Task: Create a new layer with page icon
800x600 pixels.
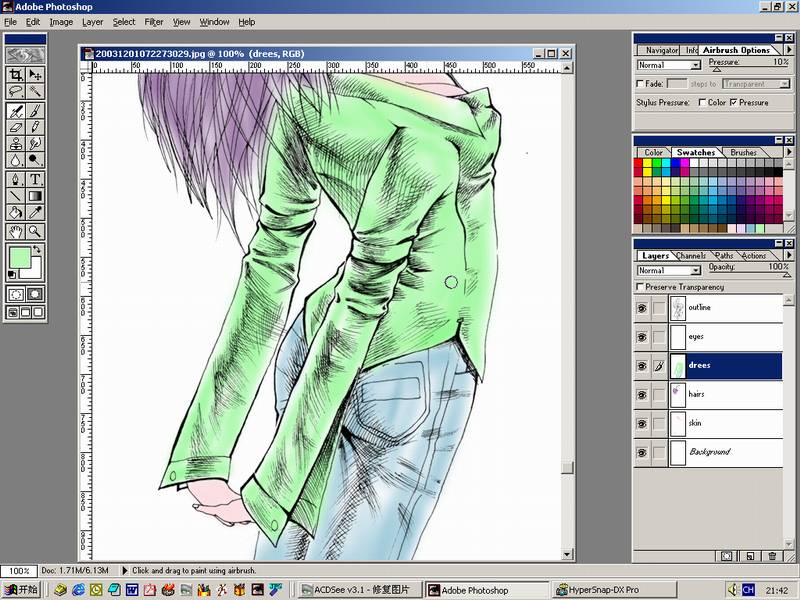Action: click(x=750, y=556)
